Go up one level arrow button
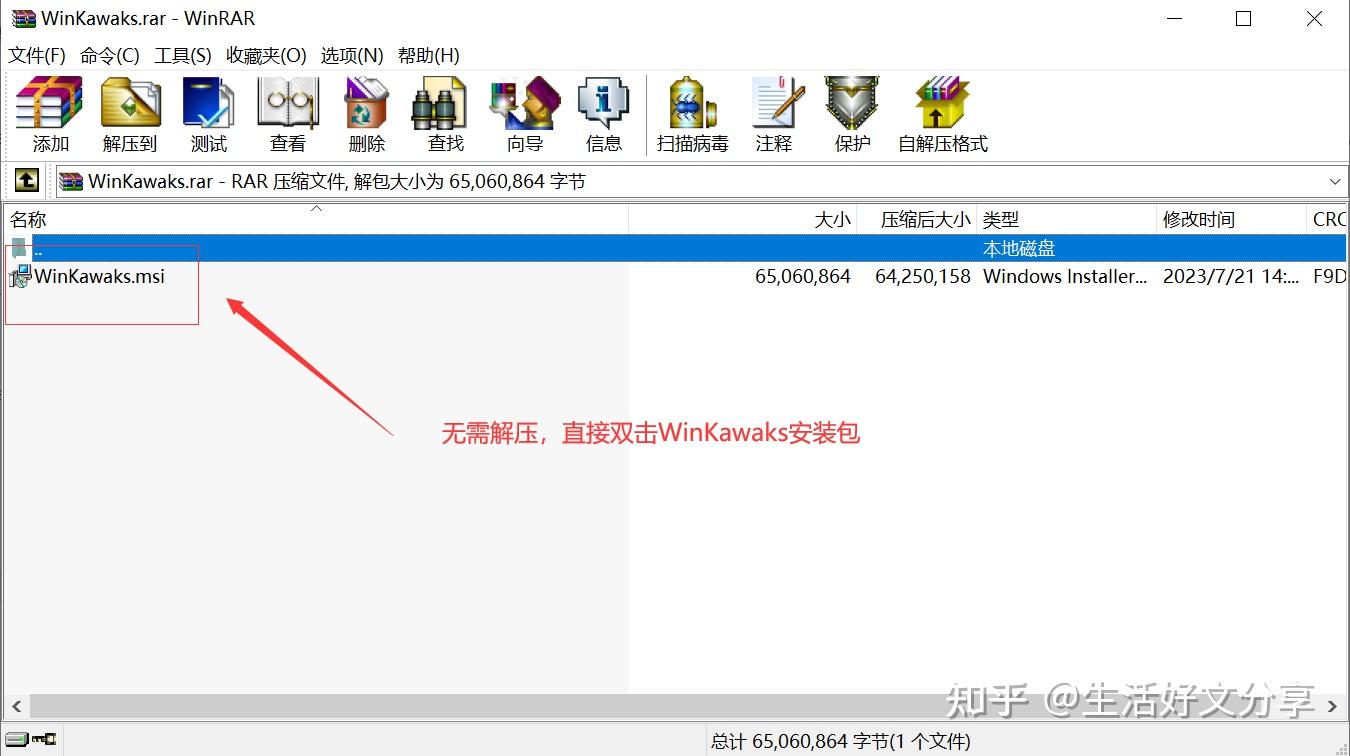This screenshot has width=1350, height=756. (x=27, y=181)
